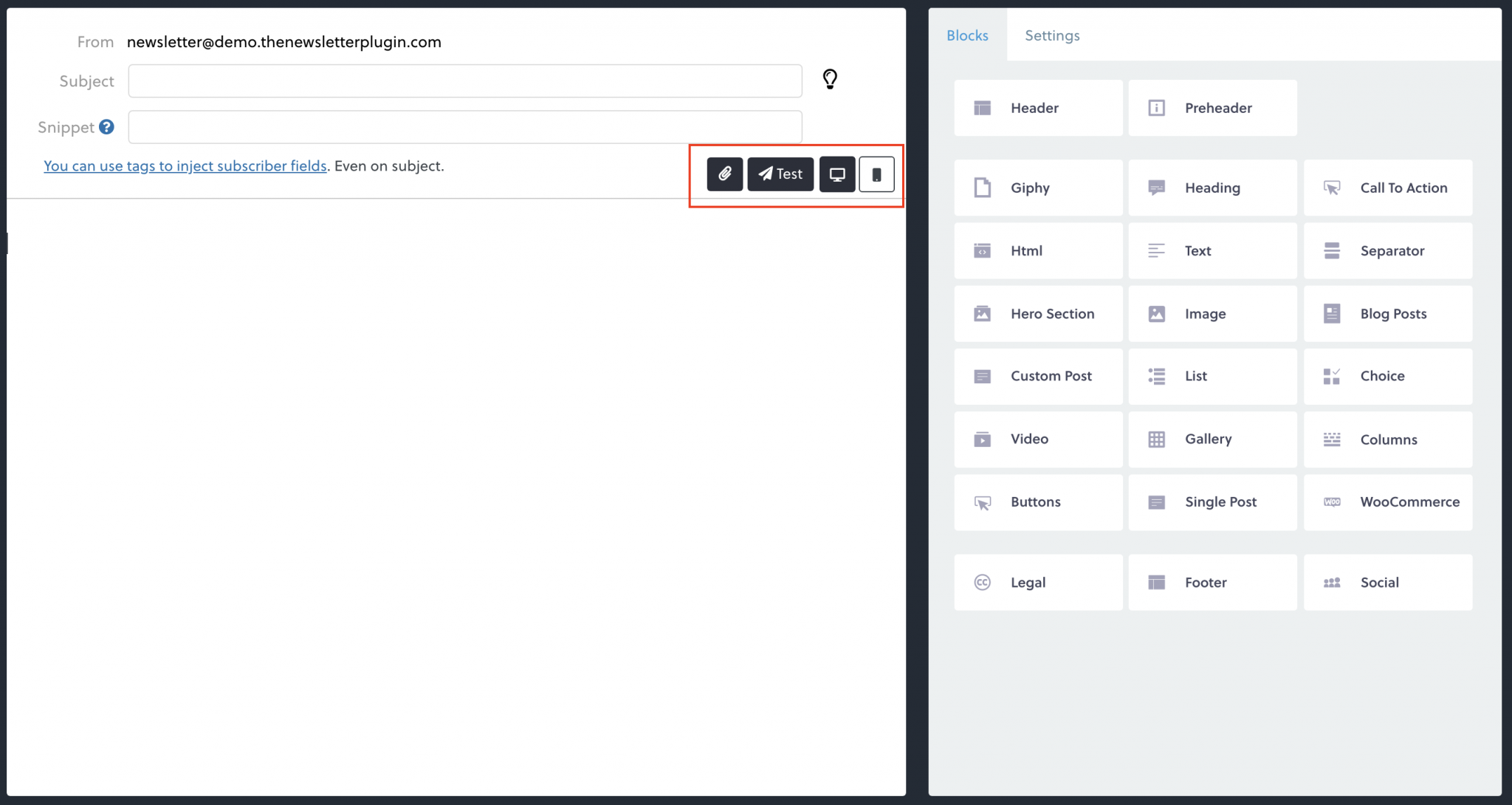
Task: Add a Separator block
Action: tap(1388, 250)
